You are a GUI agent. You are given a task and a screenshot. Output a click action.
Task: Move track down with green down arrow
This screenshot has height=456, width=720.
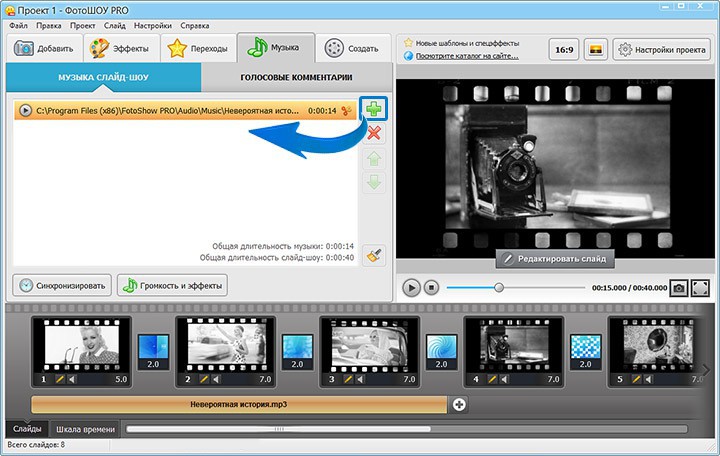pos(374,183)
